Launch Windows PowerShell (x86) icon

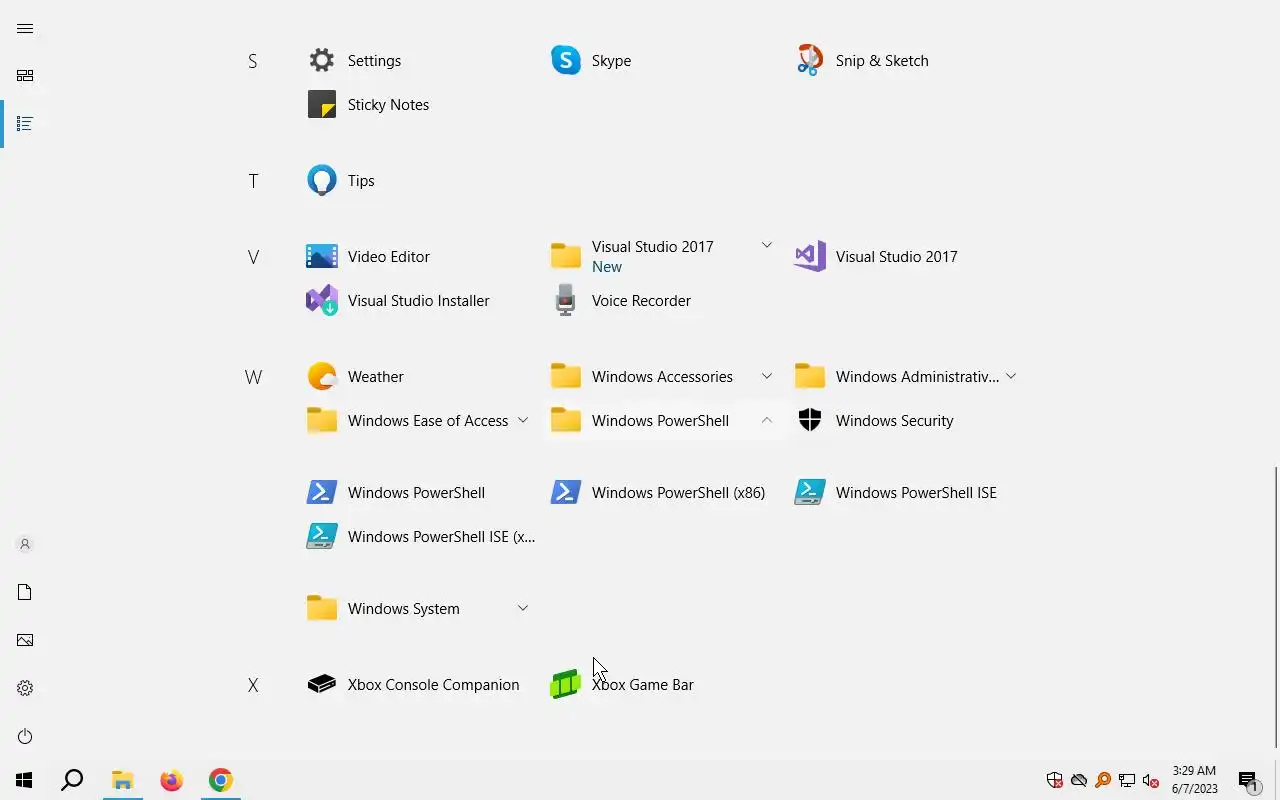[566, 492]
